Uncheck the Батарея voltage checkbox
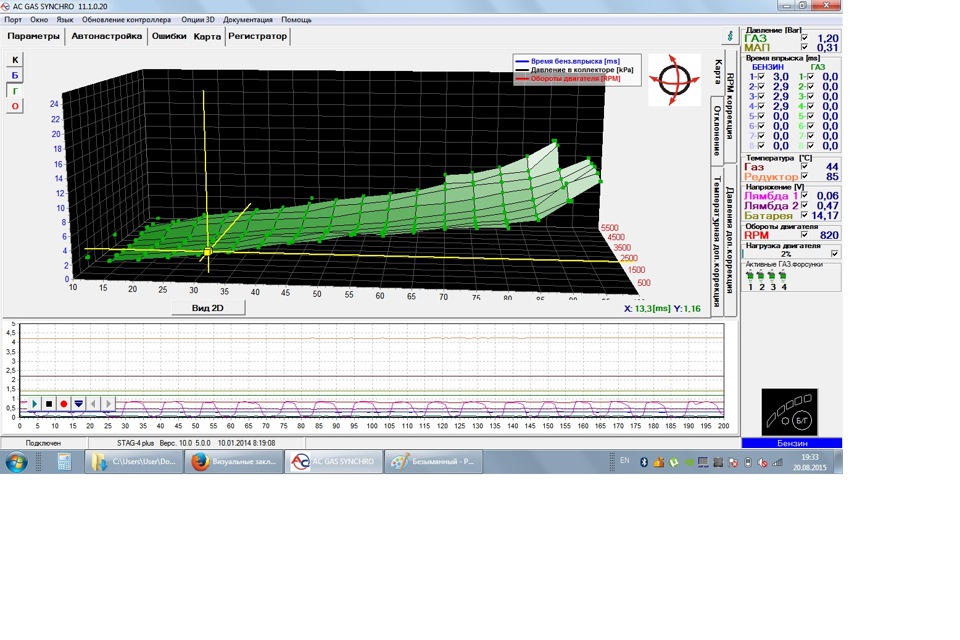This screenshot has width=960, height=640. click(805, 215)
